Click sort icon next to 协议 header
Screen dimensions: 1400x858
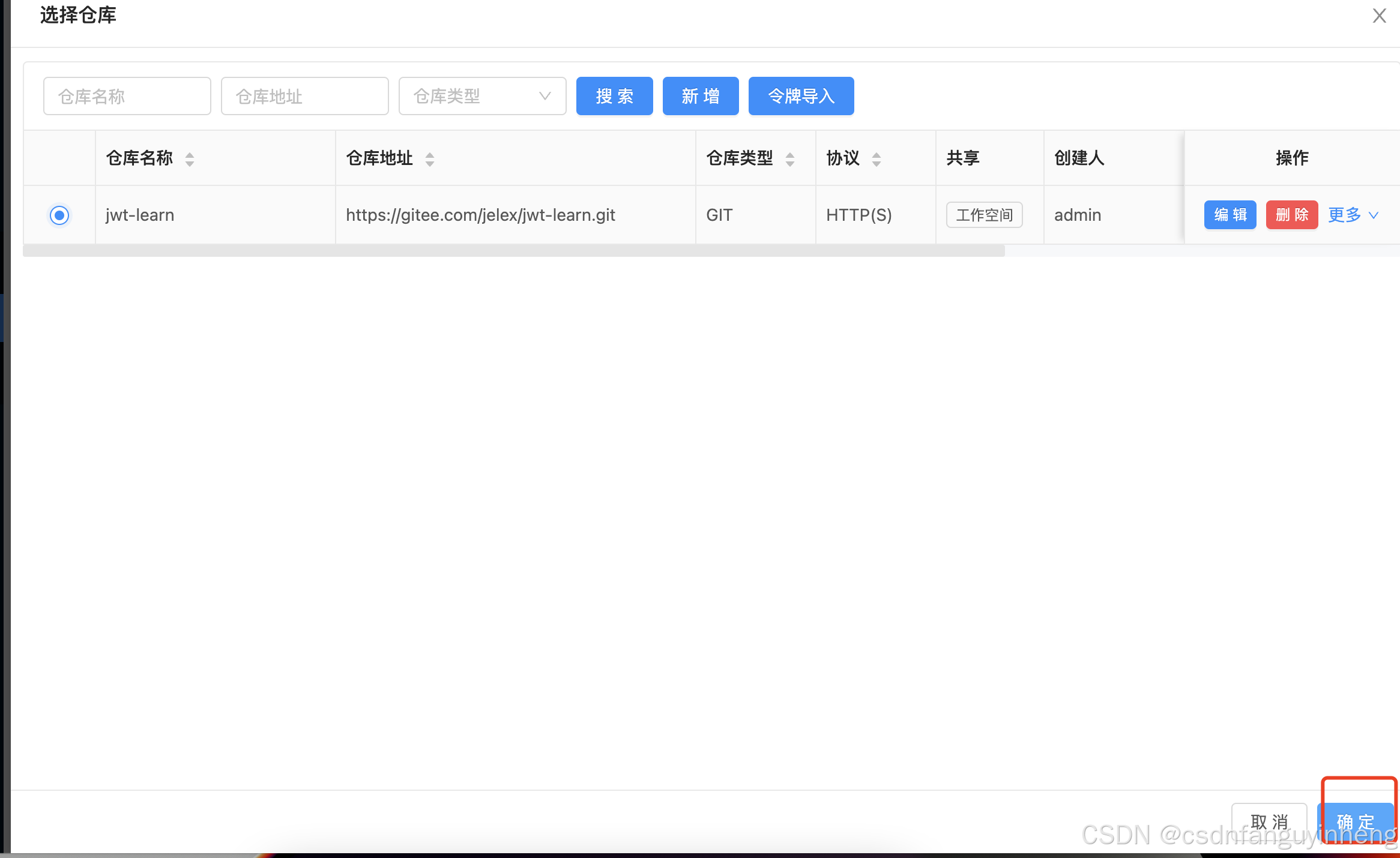click(877, 159)
